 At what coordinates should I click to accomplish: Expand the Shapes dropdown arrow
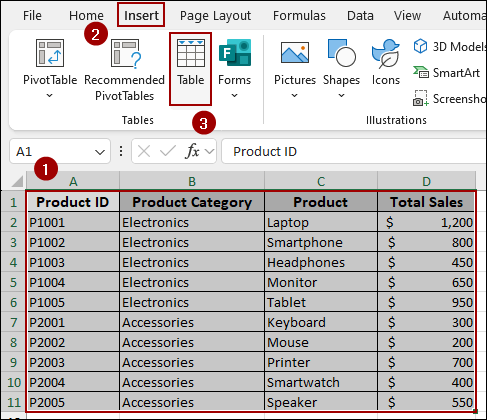click(x=341, y=96)
